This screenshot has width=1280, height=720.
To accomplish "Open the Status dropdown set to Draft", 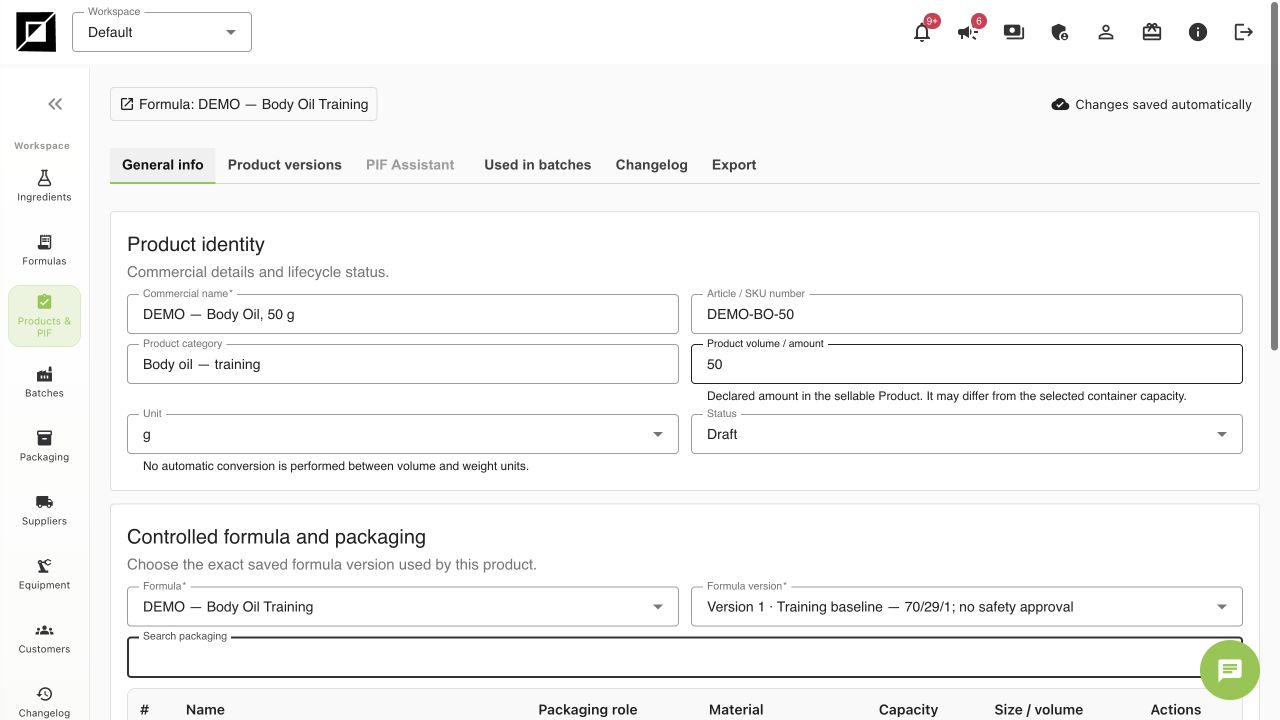I will [x=967, y=434].
